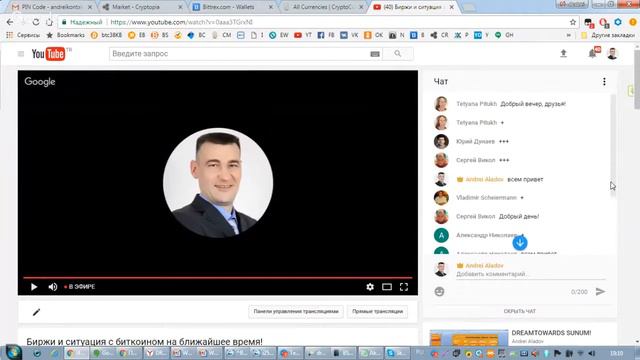Open the Bookmarks folder
Viewport: 640px width, 360px height.
[x=66, y=35]
